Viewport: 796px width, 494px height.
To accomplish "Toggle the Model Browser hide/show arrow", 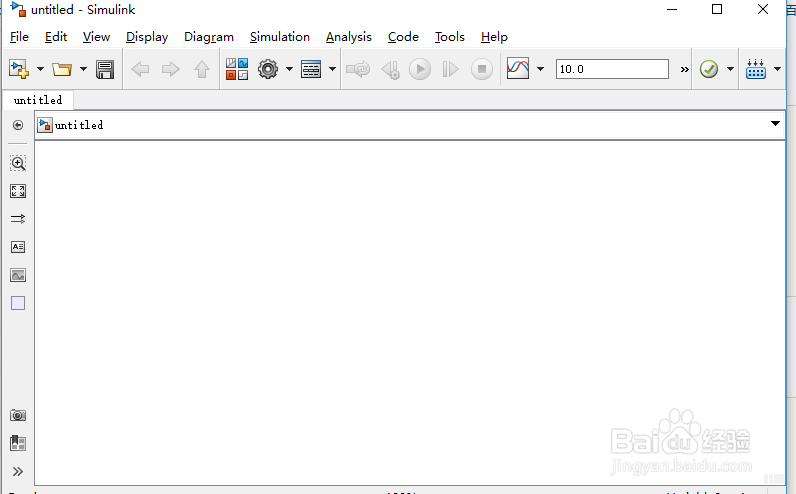I will click(x=18, y=125).
